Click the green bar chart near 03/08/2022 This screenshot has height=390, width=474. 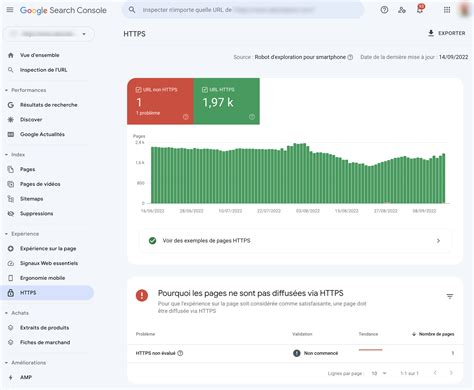308,174
